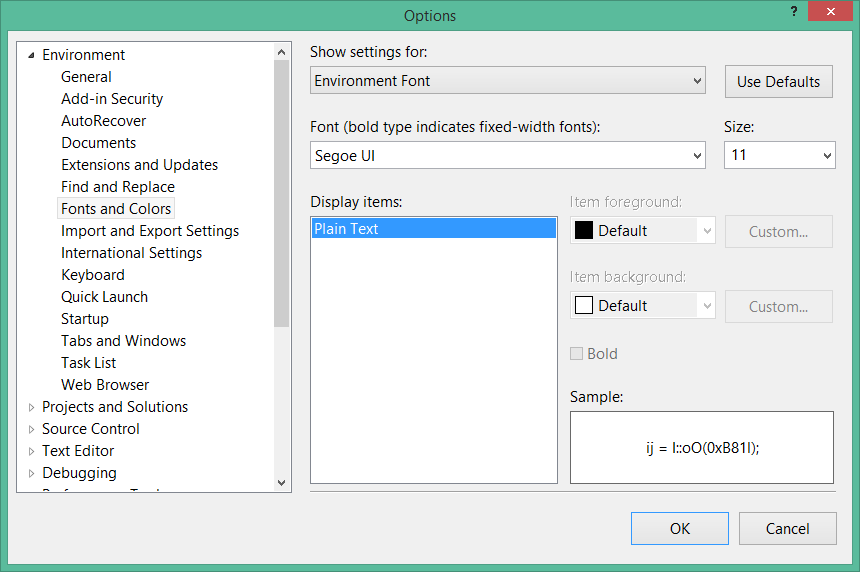The width and height of the screenshot is (860, 572).
Task: Select Keyboard in the Environment tree
Action: pos(93,275)
